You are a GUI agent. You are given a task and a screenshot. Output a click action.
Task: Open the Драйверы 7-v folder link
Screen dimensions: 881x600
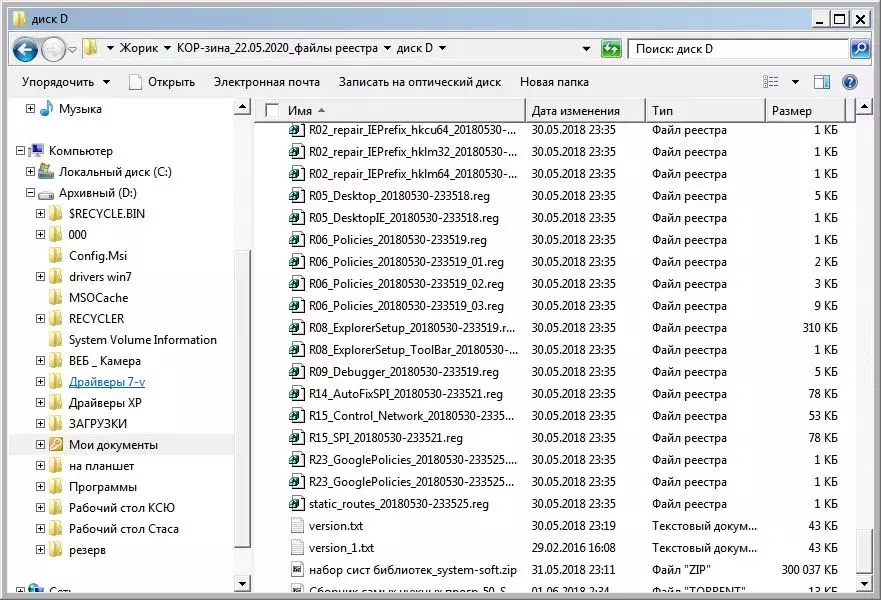pos(107,381)
